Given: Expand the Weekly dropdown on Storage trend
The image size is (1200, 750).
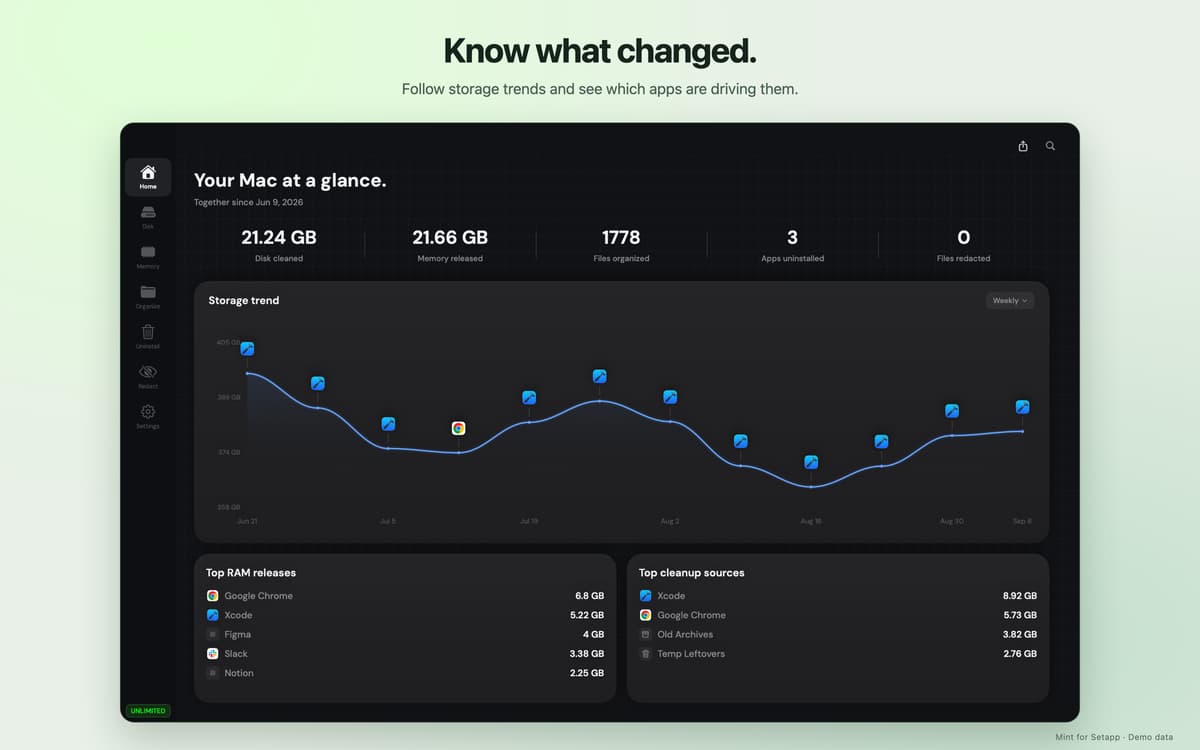Looking at the screenshot, I should (x=1010, y=300).
